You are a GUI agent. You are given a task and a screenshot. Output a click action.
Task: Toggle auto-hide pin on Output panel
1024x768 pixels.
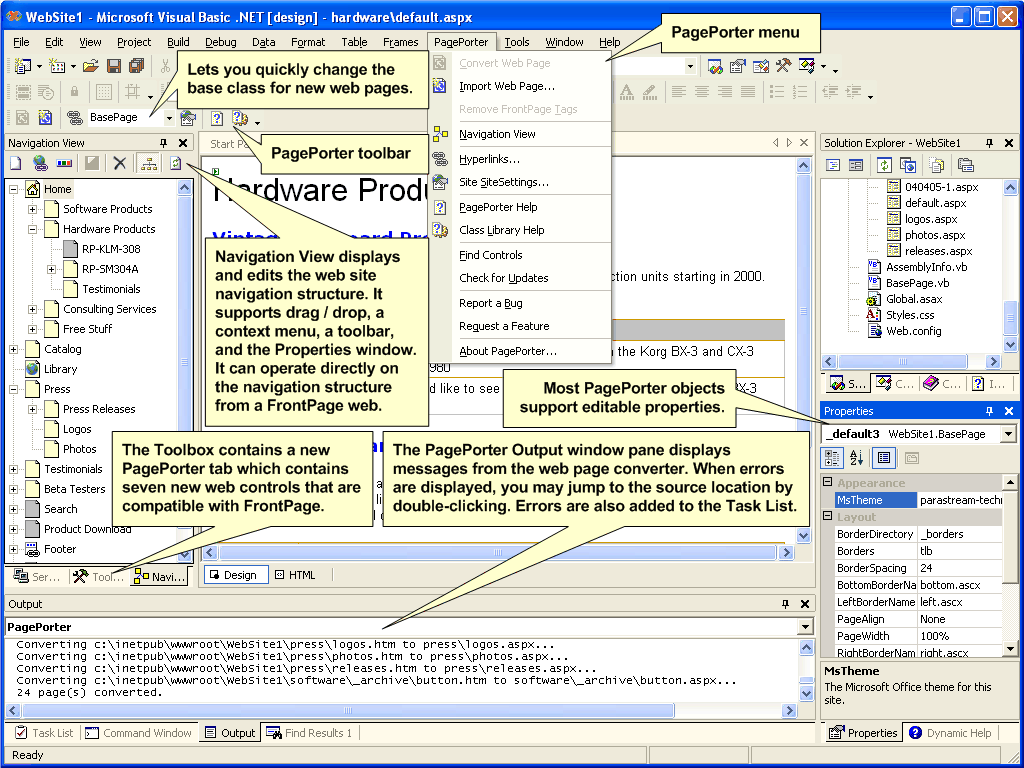(x=786, y=604)
